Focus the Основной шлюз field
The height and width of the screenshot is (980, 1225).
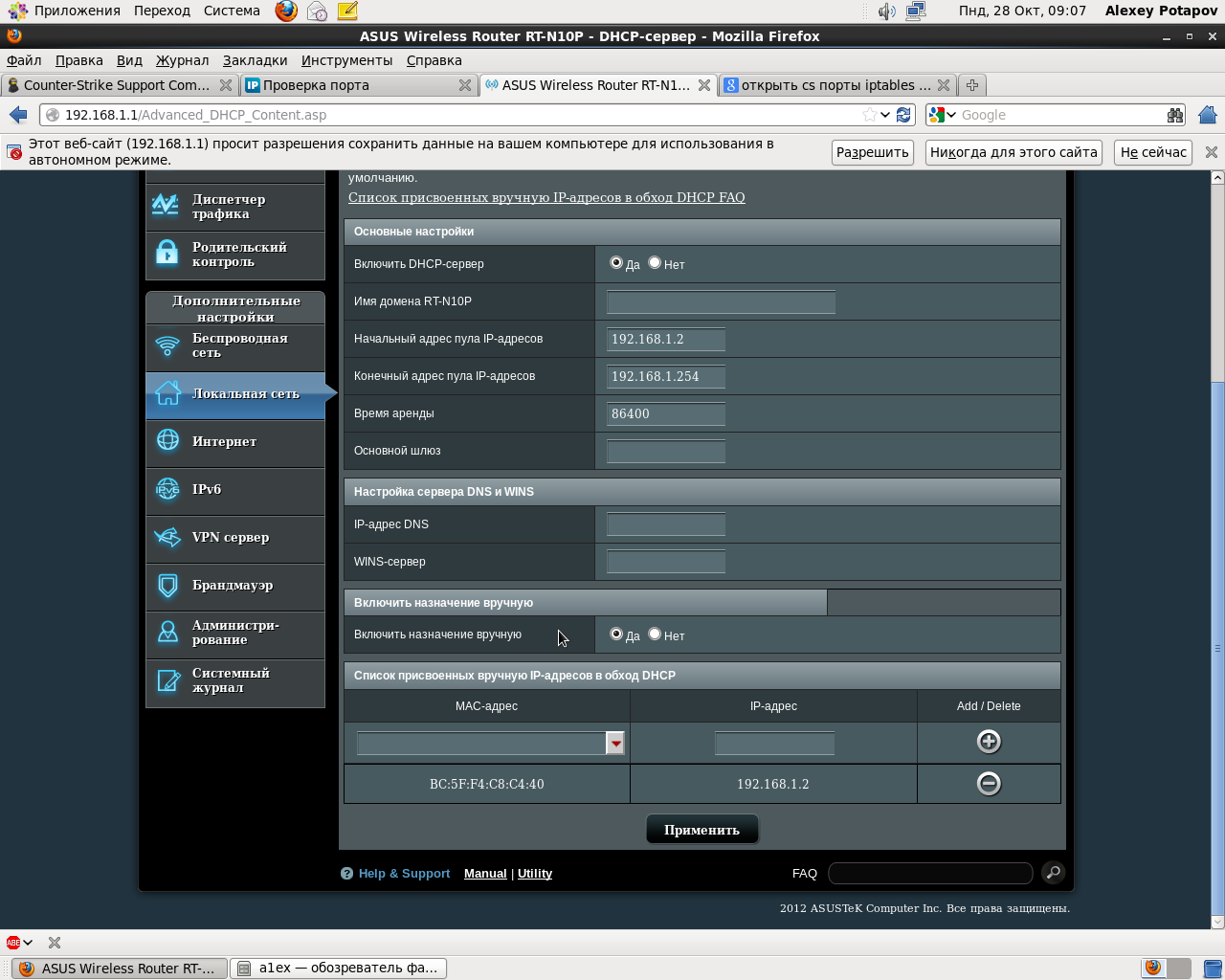666,452
